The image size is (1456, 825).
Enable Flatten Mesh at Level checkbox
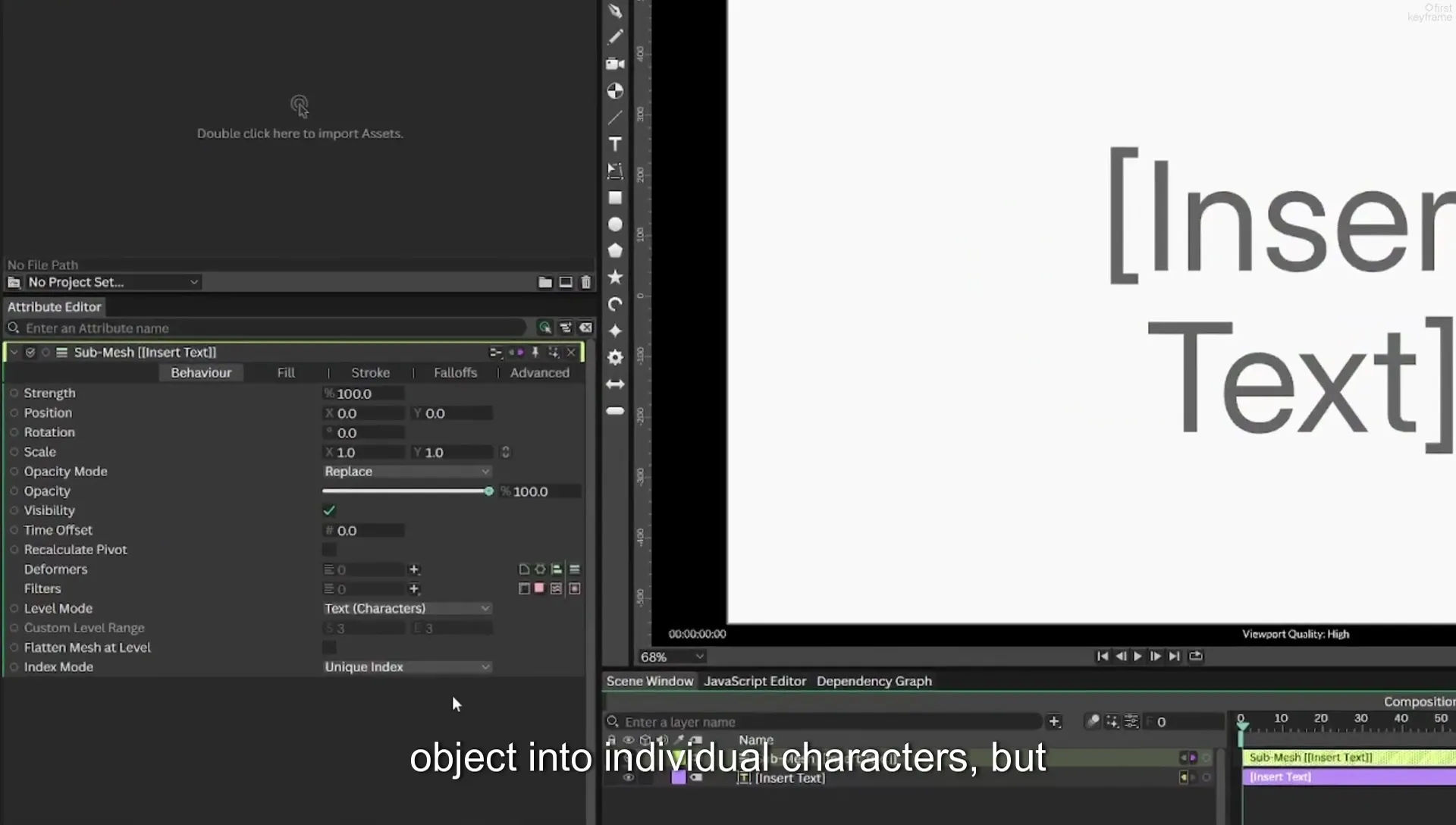(329, 648)
